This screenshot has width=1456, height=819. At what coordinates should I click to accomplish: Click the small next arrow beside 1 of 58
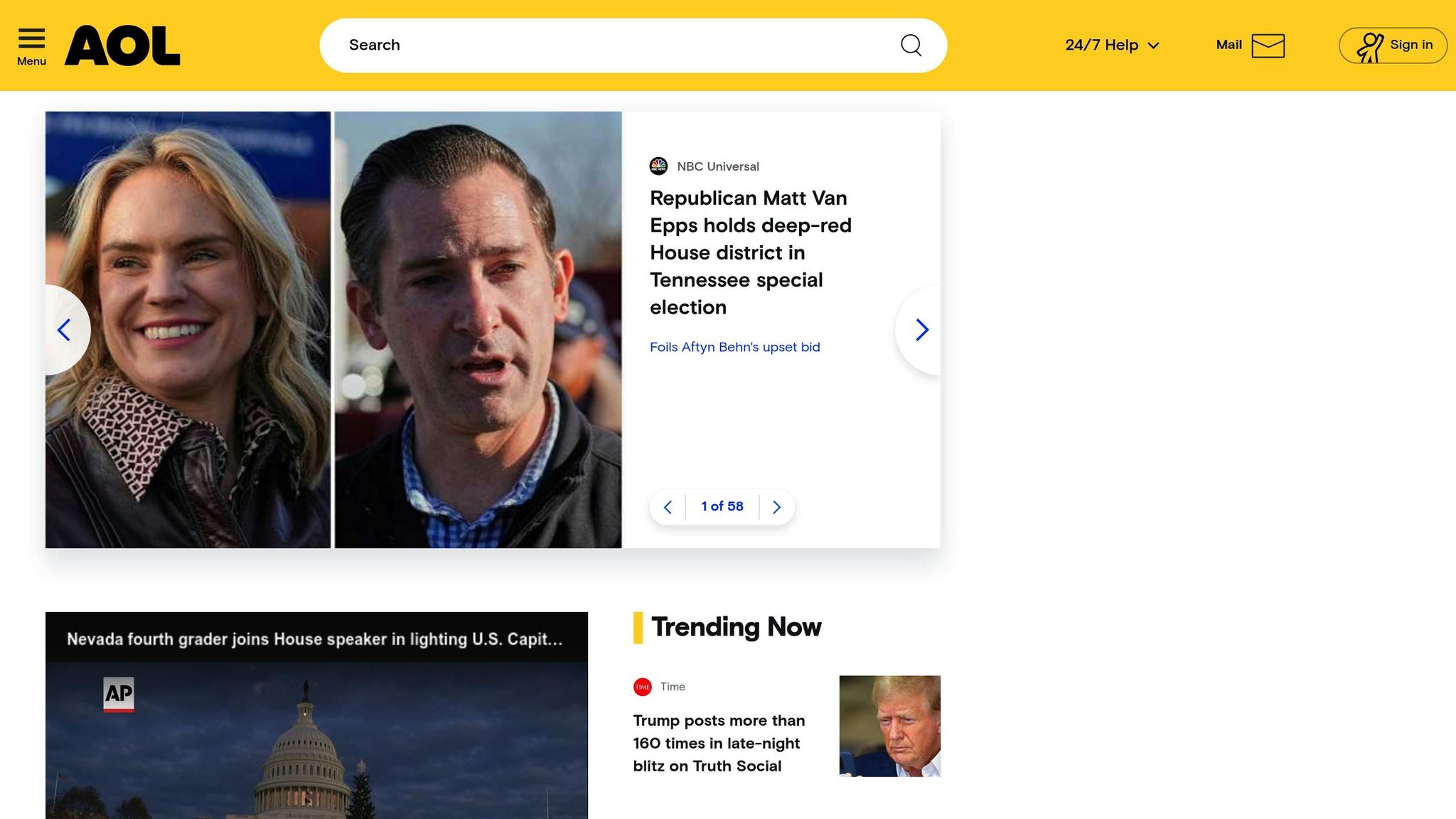[x=776, y=507]
